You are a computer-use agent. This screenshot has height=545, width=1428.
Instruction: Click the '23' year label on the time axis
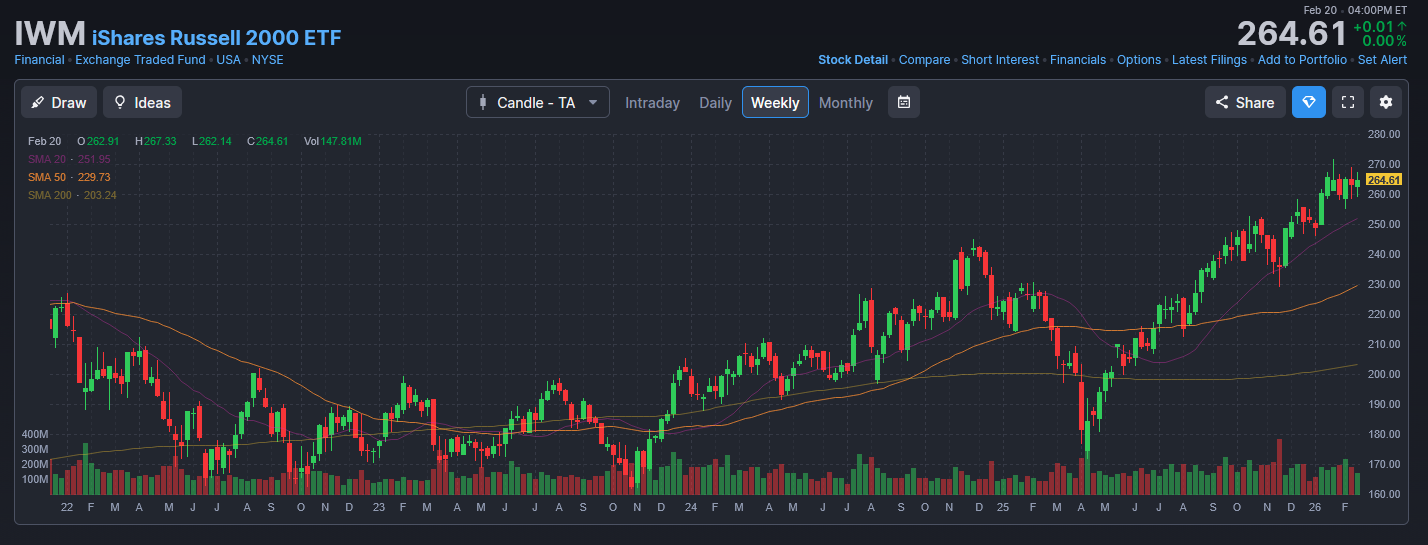(378, 508)
